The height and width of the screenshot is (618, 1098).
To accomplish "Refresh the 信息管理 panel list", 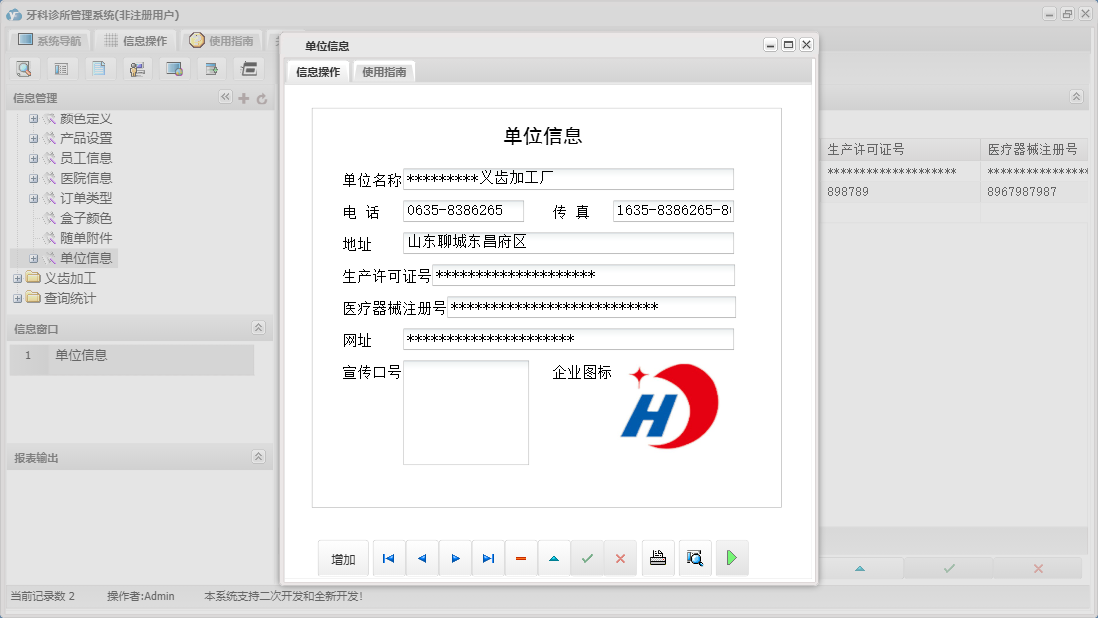I will (262, 98).
